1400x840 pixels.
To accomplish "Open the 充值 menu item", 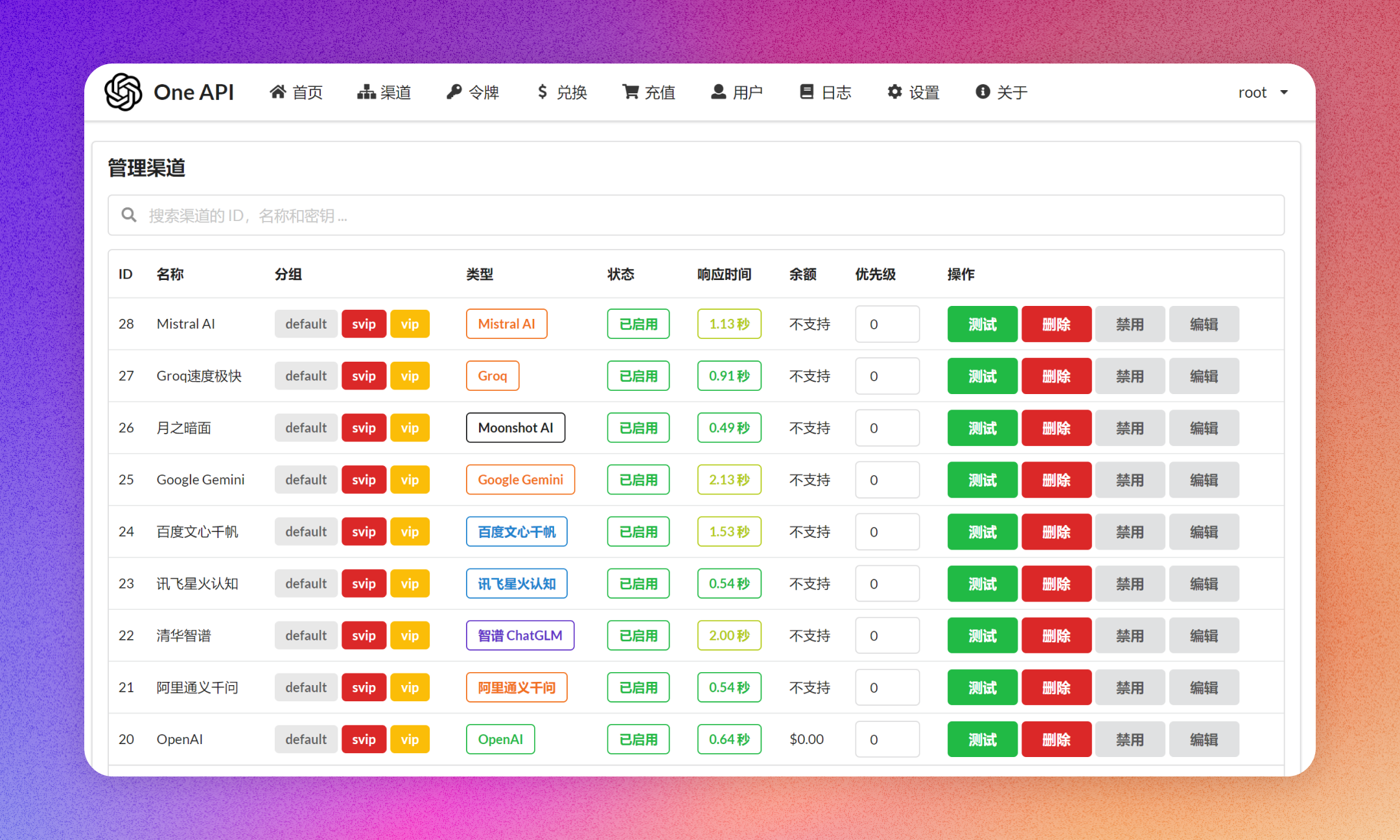I will click(649, 92).
